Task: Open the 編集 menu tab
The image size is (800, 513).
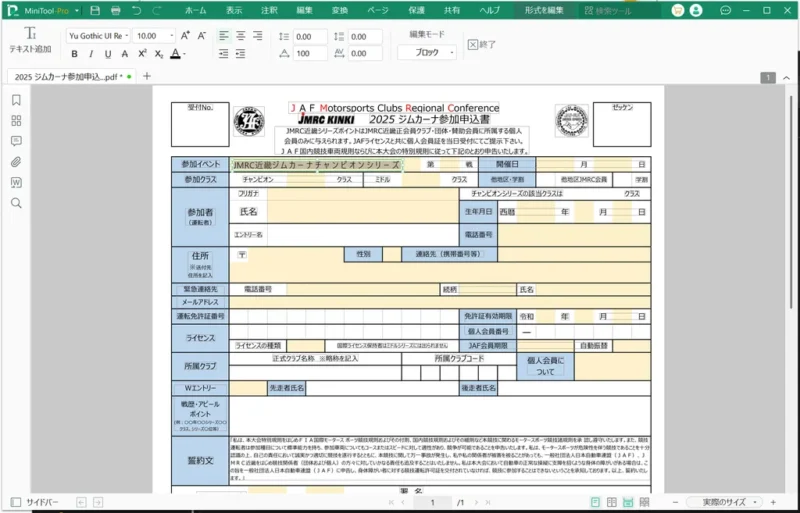Action: tap(305, 10)
